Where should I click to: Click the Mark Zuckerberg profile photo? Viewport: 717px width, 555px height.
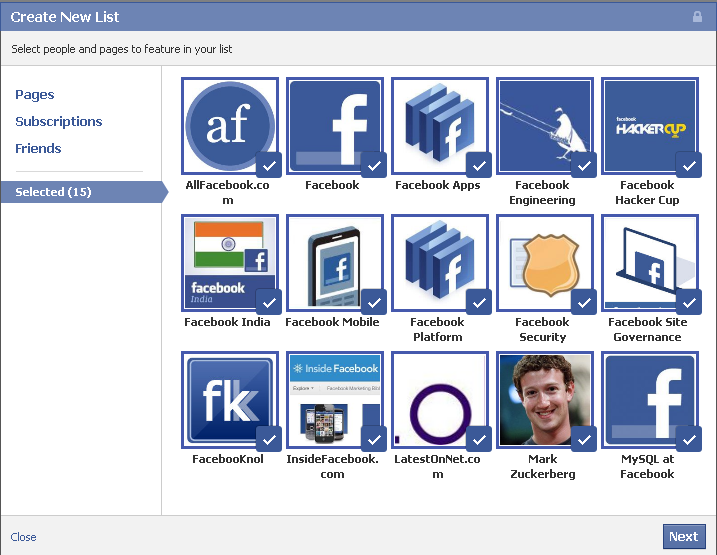[545, 400]
